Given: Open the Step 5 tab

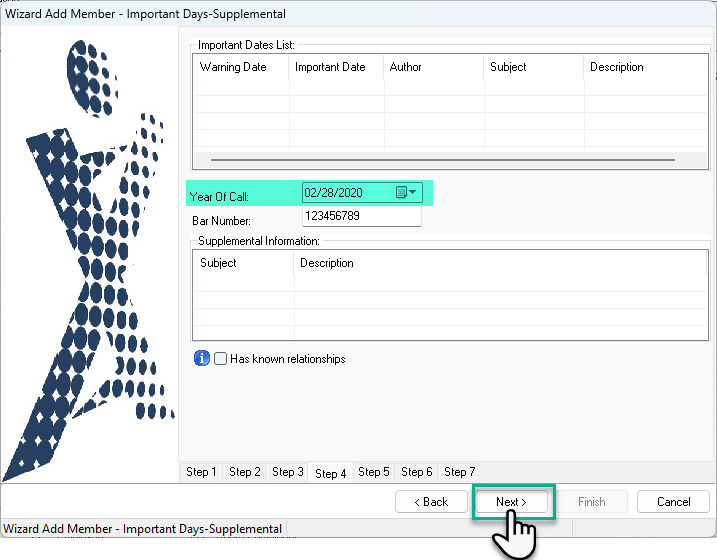Looking at the screenshot, I should click(374, 472).
